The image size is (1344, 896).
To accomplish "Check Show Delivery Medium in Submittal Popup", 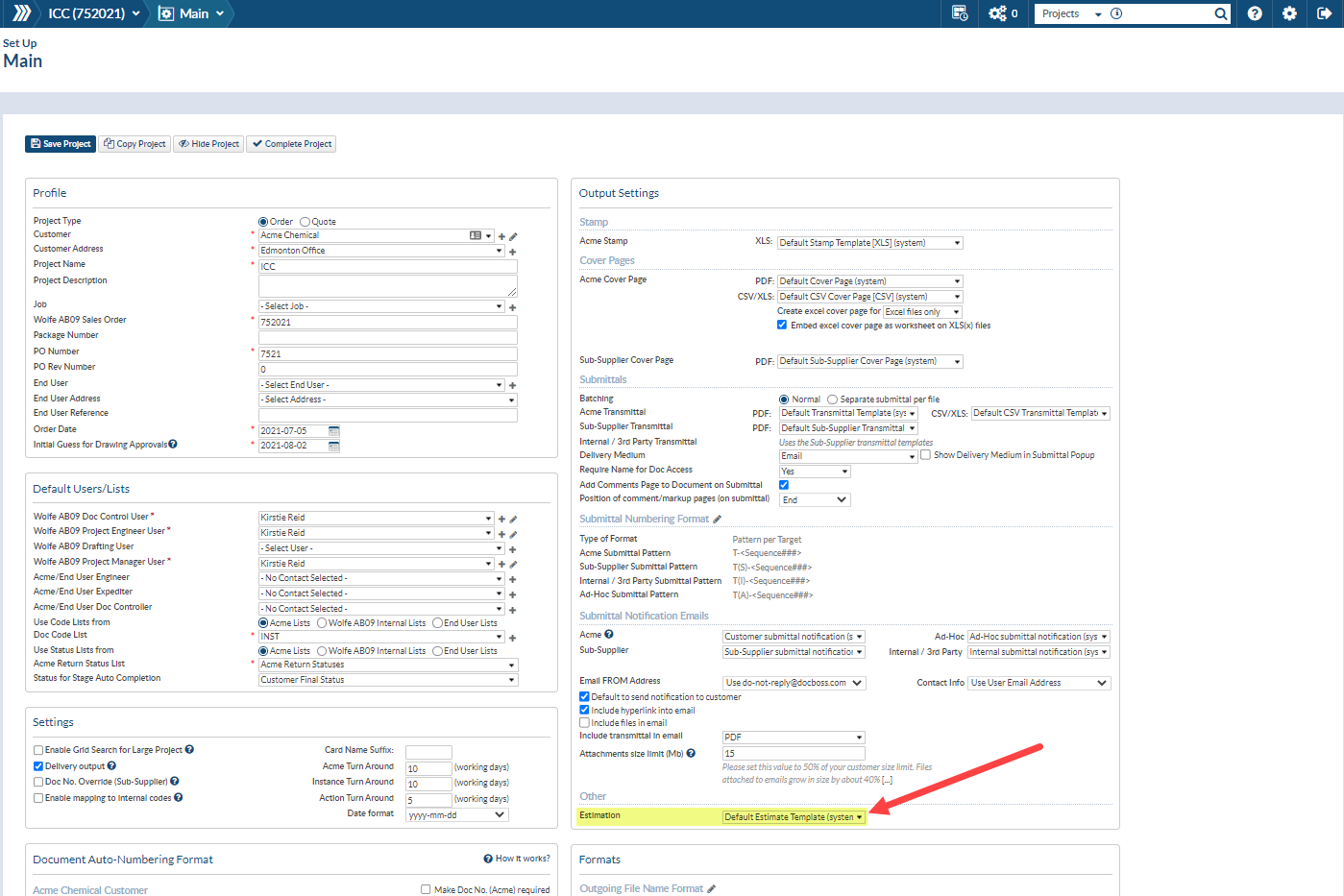I will pos(925,454).
